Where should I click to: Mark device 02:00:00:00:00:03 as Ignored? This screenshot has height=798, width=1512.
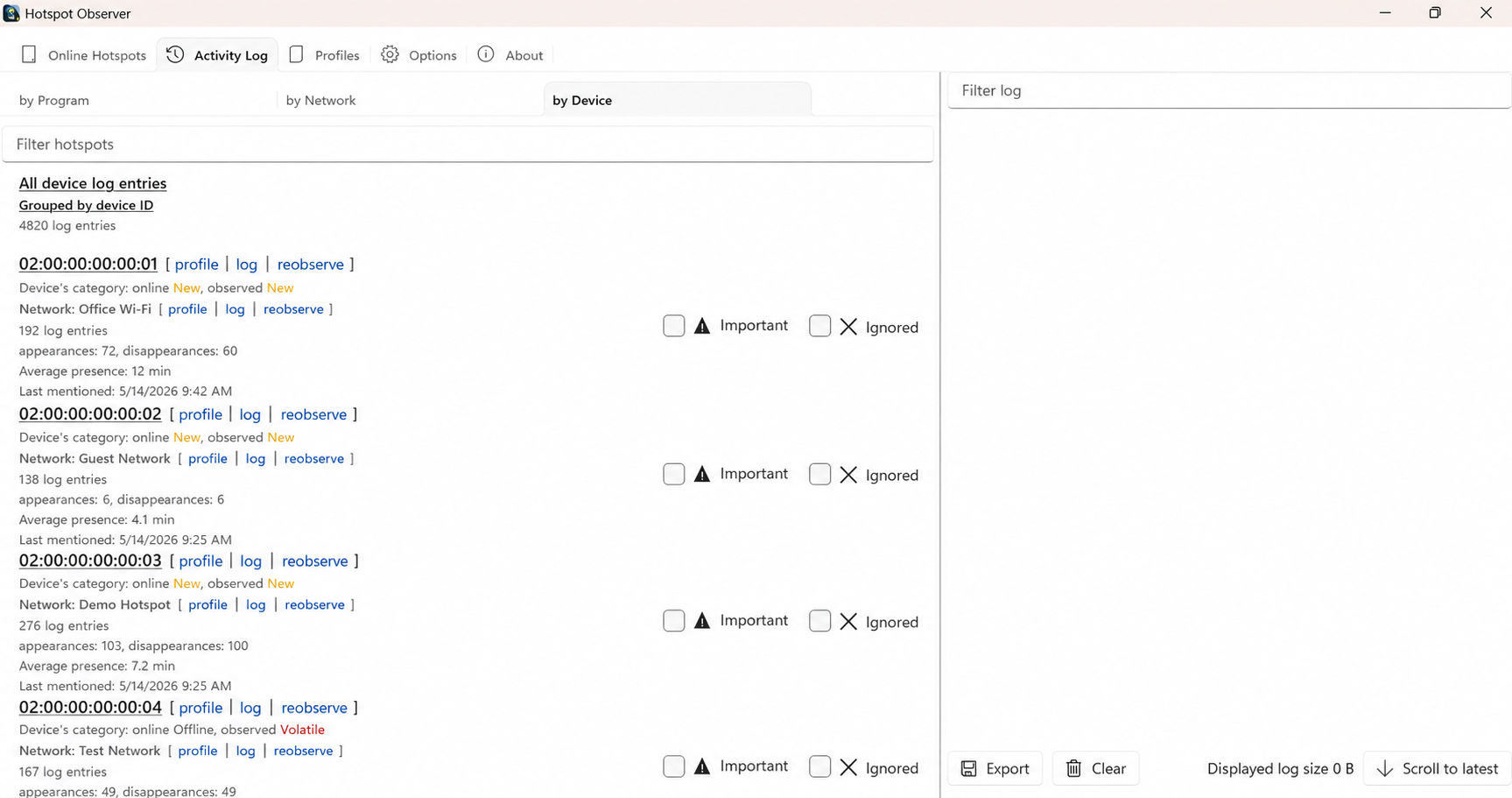[820, 621]
